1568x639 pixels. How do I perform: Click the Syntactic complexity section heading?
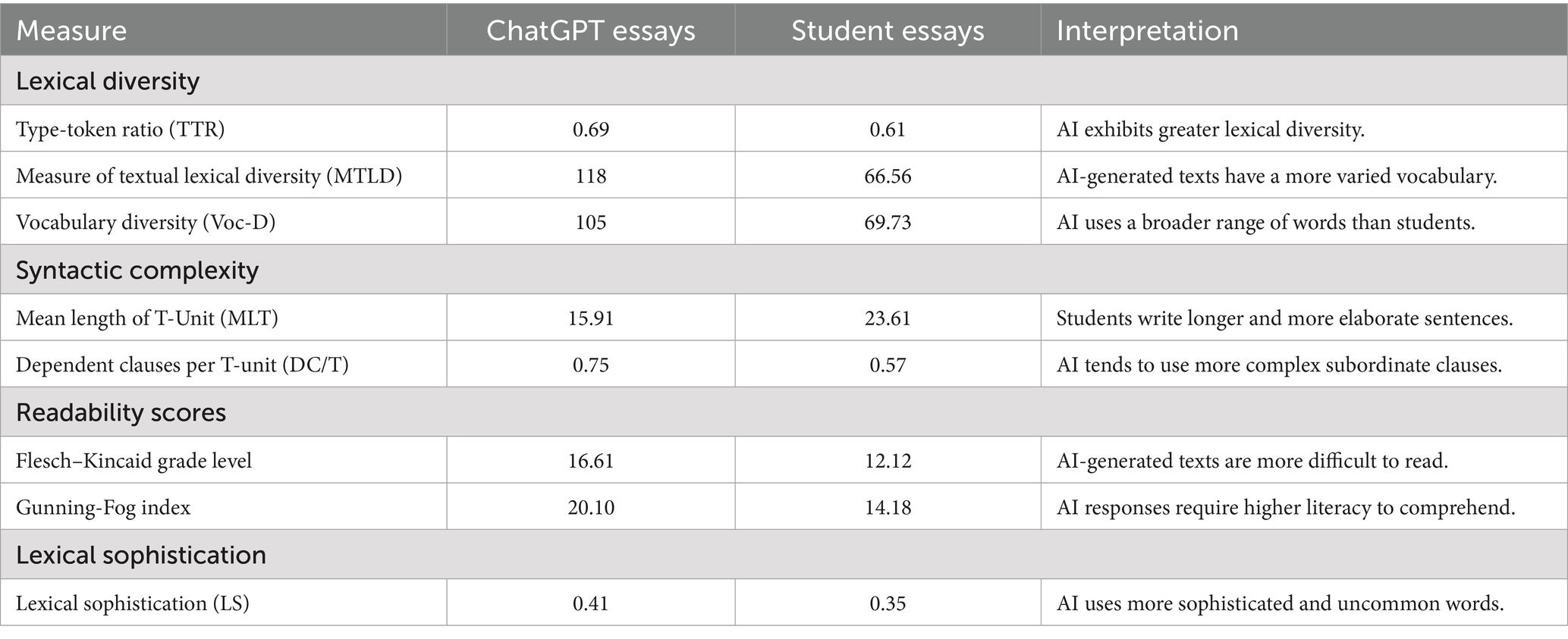pyautogui.click(x=137, y=271)
